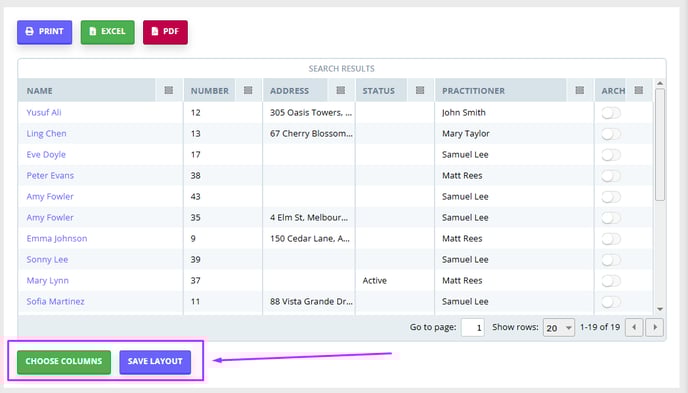688x393 pixels.
Task: Sort by the NAME column header
Action: pos(39,91)
